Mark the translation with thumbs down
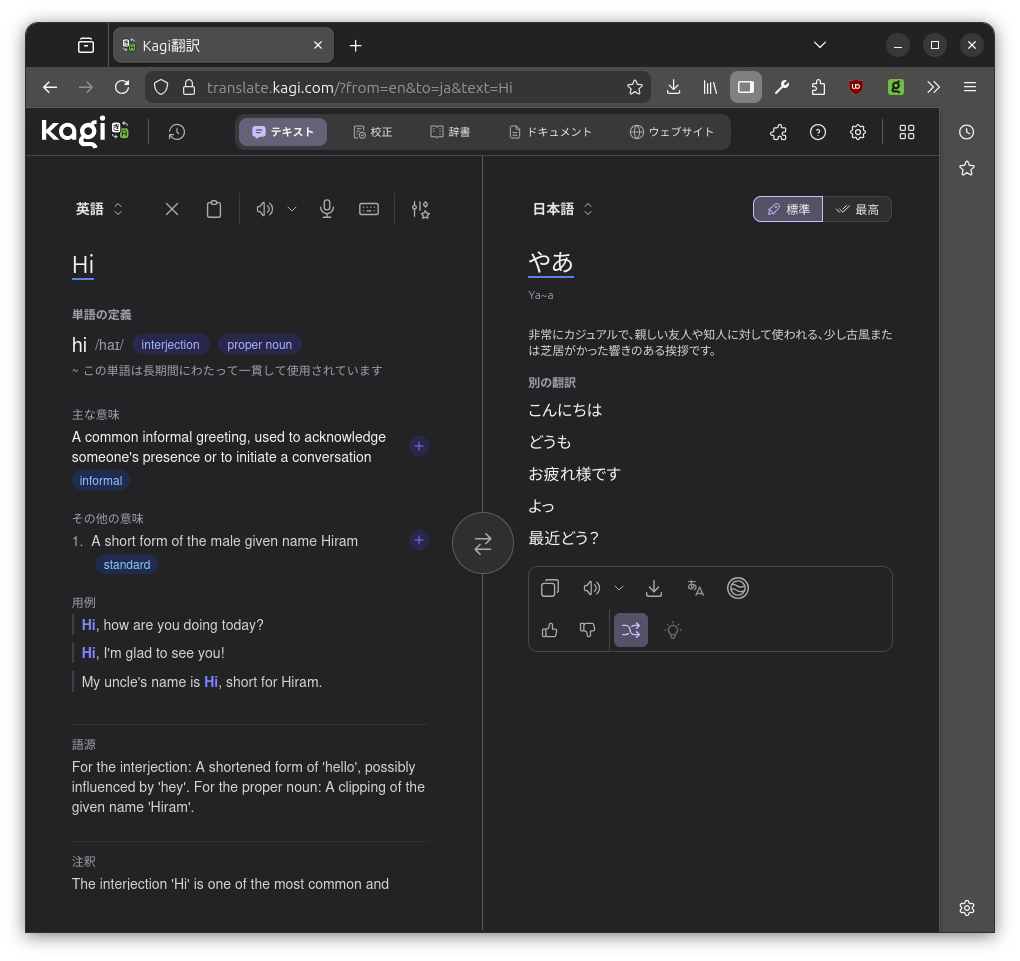This screenshot has width=1020, height=961. pos(588,630)
